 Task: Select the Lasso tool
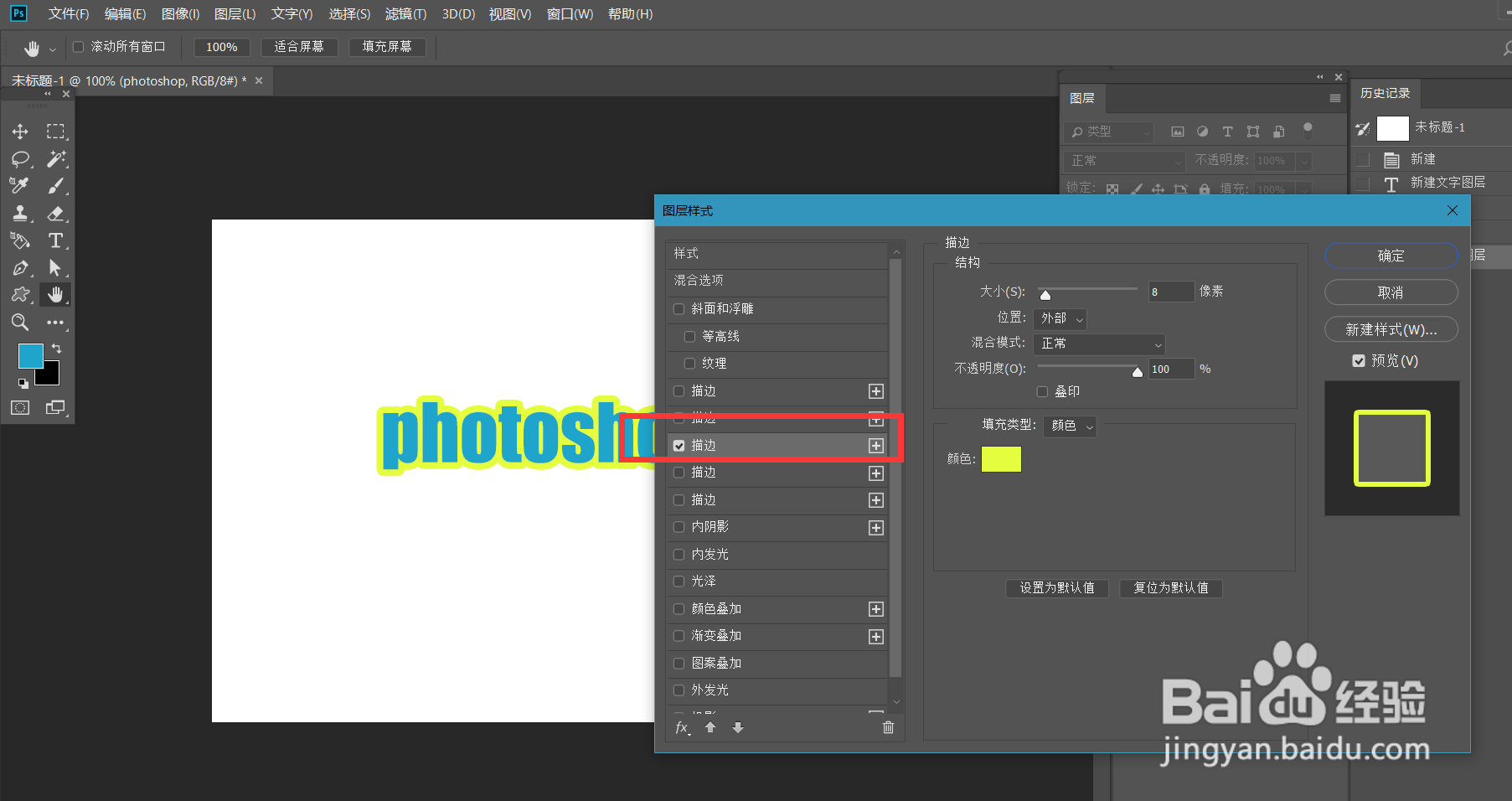20,158
